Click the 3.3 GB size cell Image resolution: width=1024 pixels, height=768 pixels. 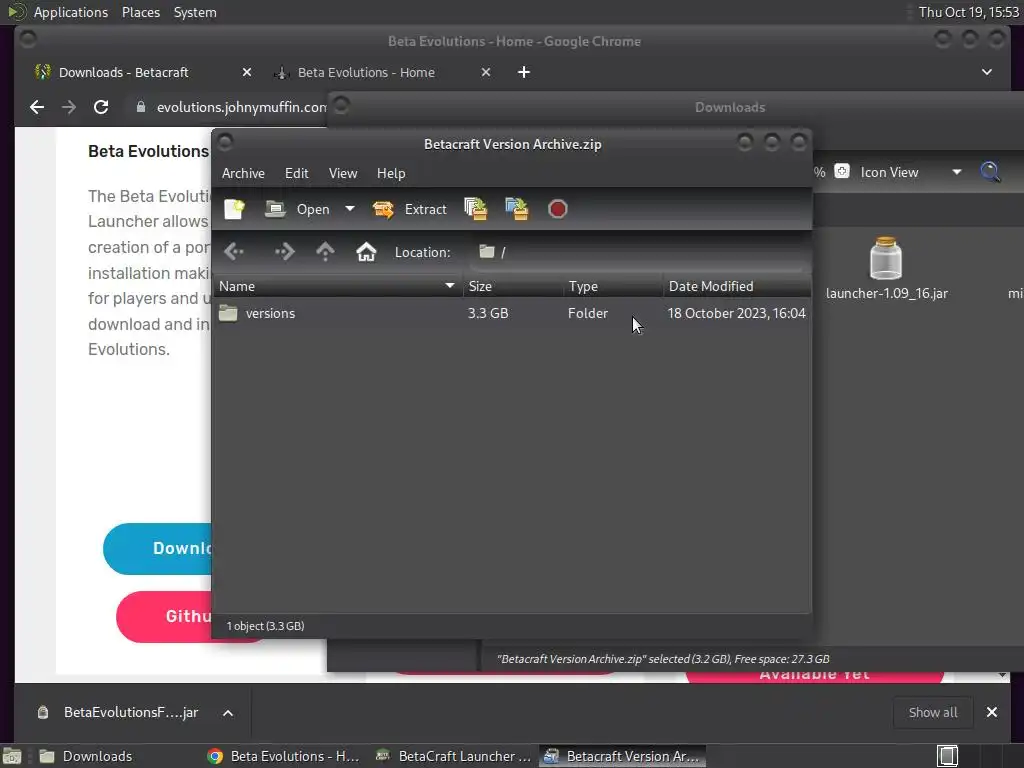point(488,313)
